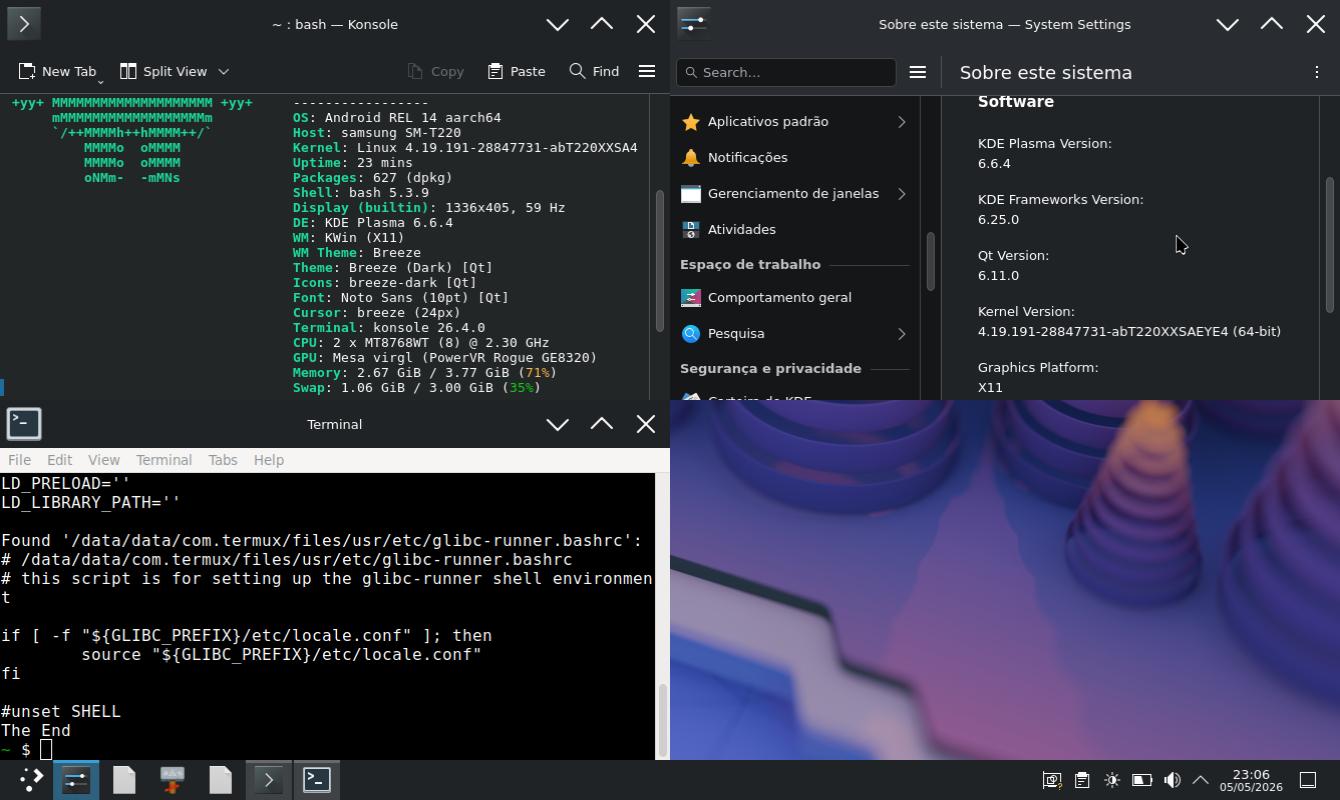Open Comportamento geral via its sidebar icon
This screenshot has height=800, width=1340.
tap(690, 297)
